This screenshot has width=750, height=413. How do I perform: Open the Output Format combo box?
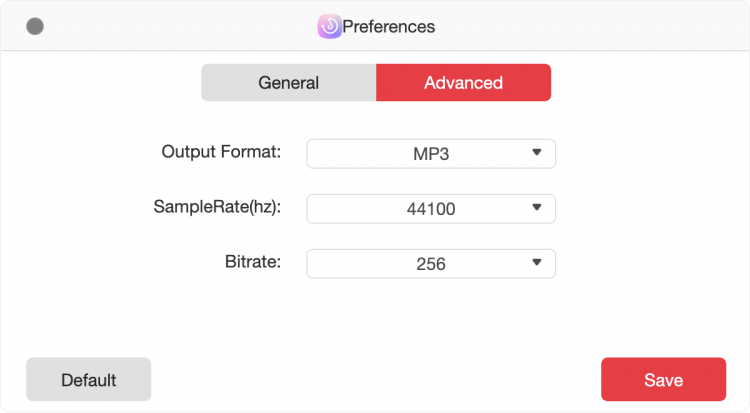pos(431,154)
